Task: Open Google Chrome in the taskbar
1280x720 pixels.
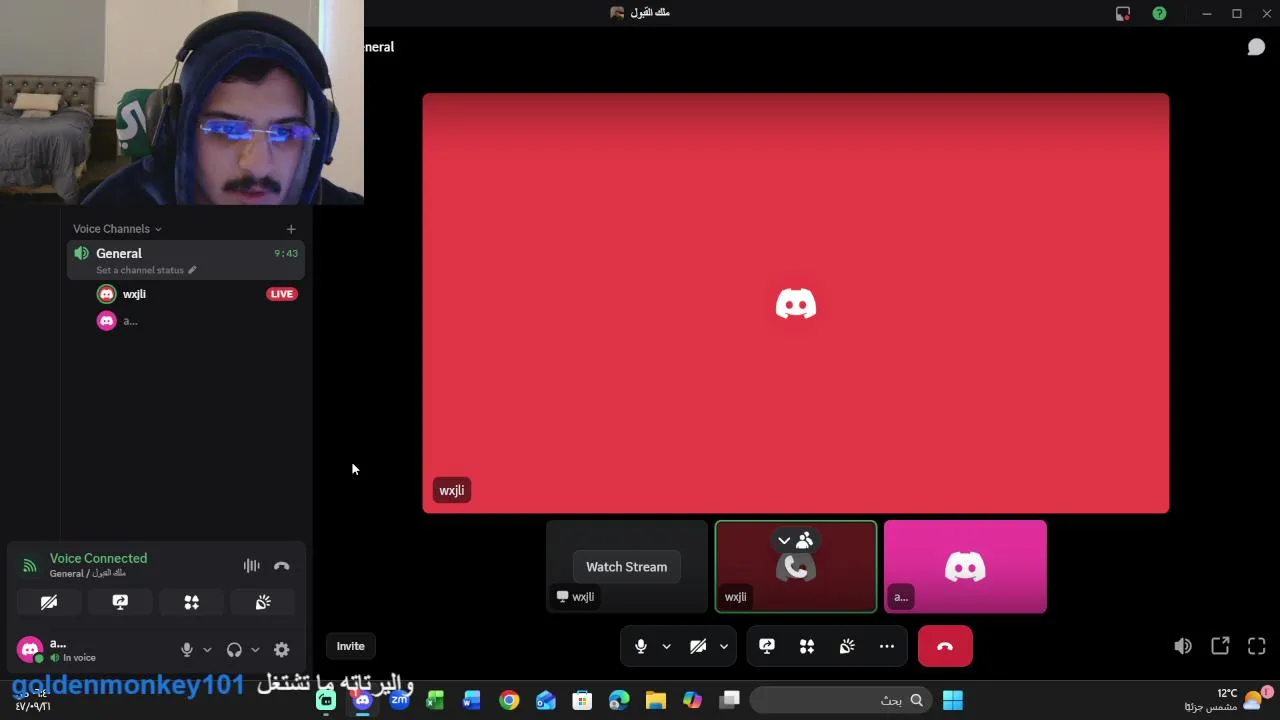Action: pos(509,701)
